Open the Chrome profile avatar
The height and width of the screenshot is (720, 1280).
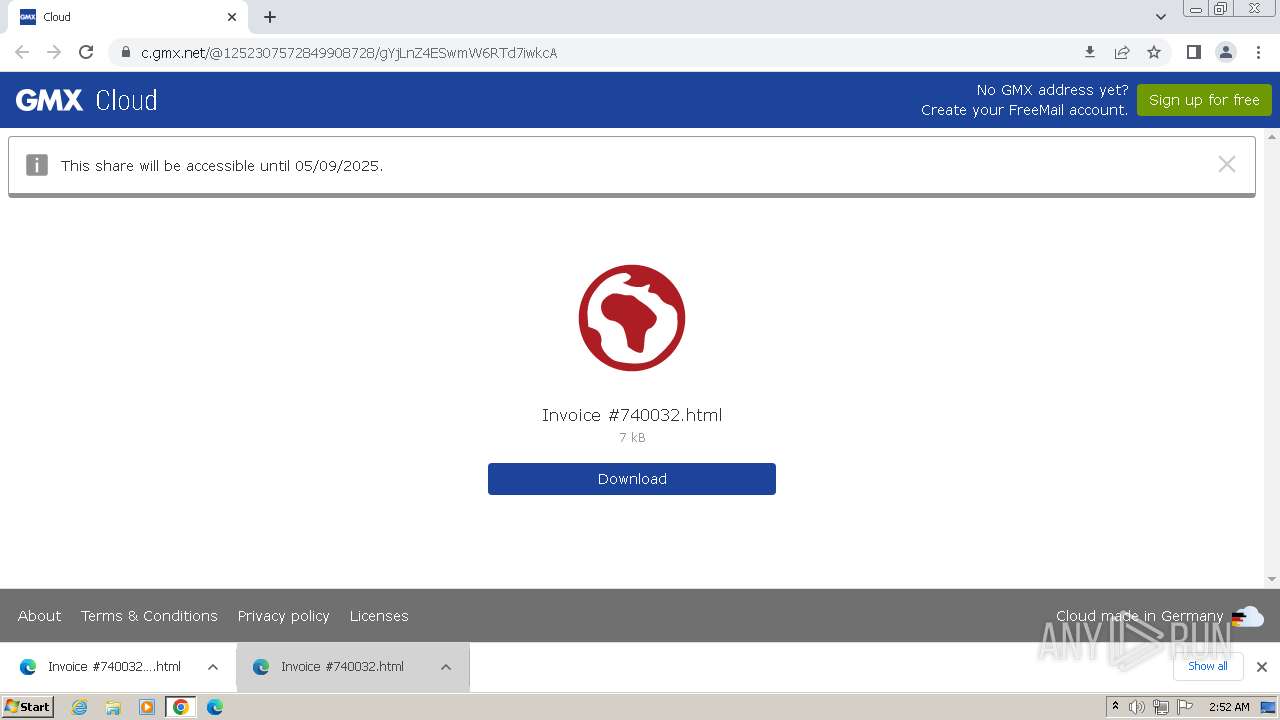[1225, 52]
